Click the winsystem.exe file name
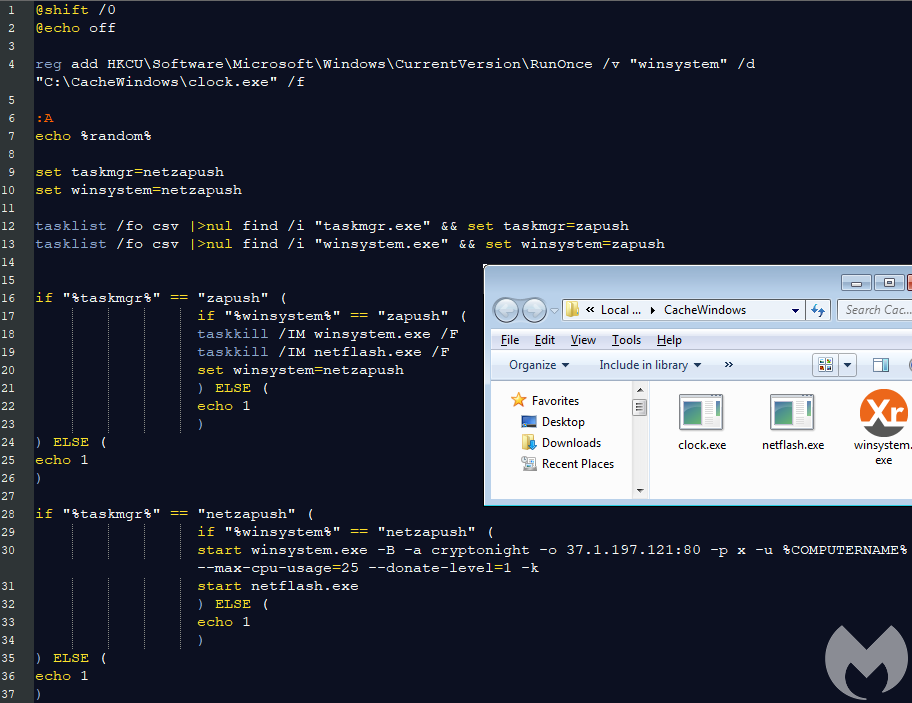 (883, 453)
